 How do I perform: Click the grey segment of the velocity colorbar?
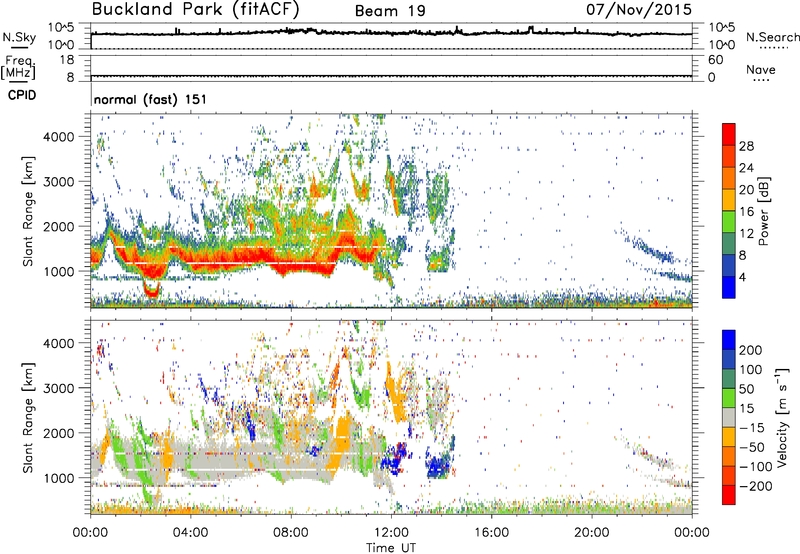click(x=729, y=417)
